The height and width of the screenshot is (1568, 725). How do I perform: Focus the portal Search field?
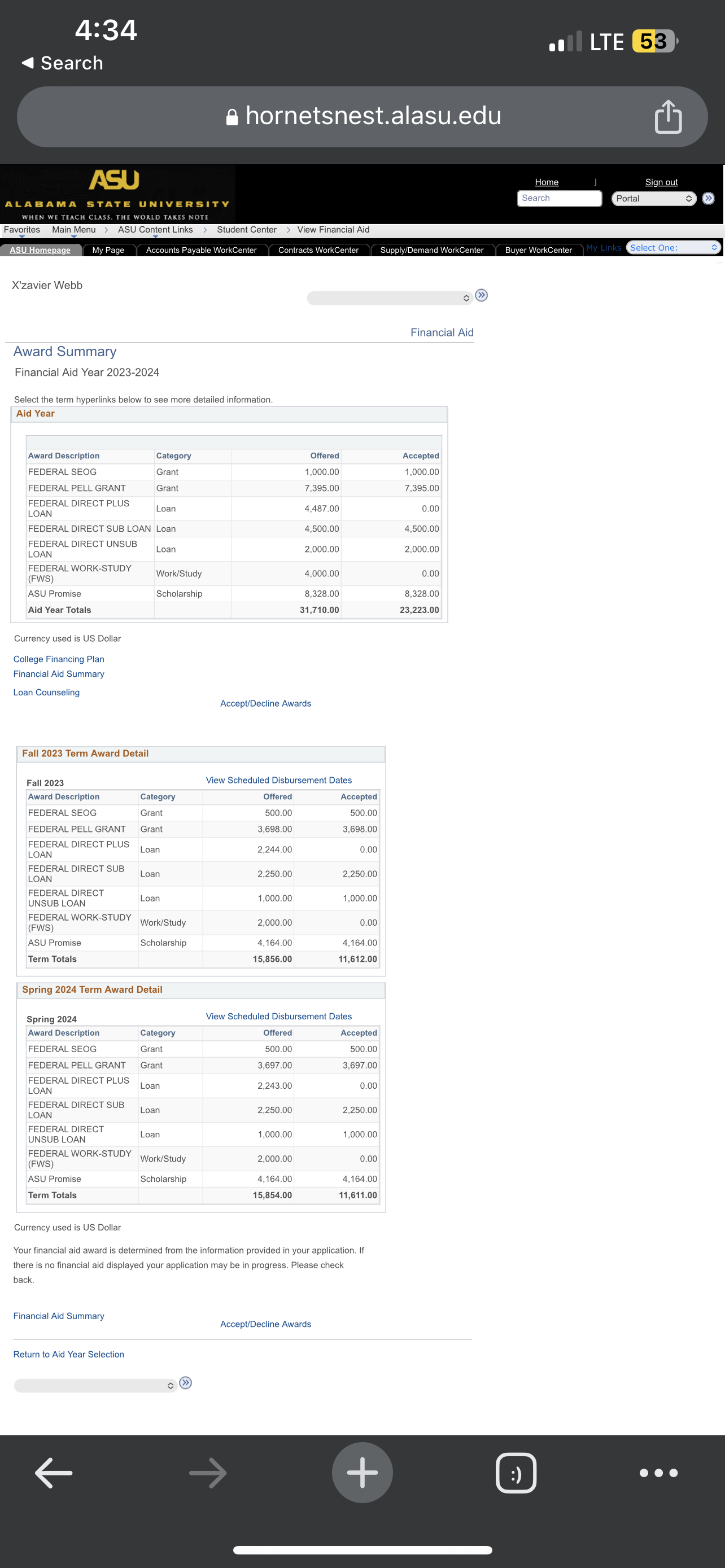click(560, 199)
